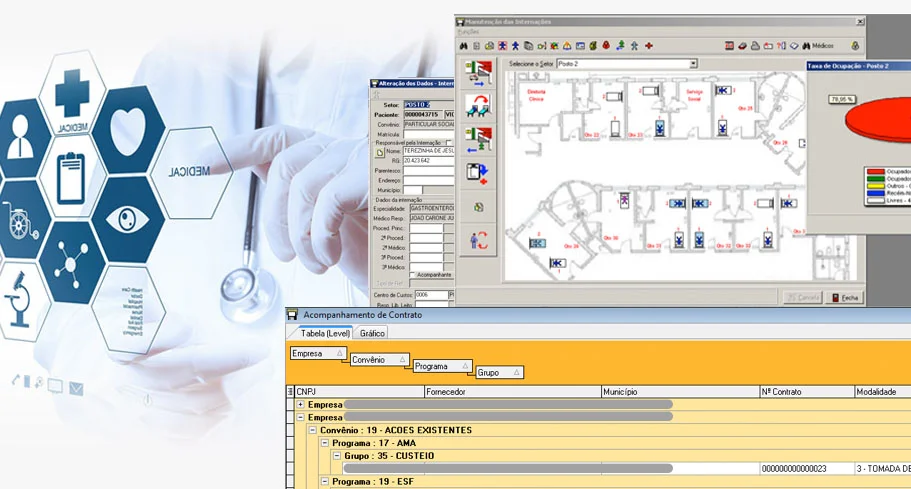The height and width of the screenshot is (489, 911).
Task: Click the binoculars search icon in Internações toolbar
Action: (x=463, y=46)
